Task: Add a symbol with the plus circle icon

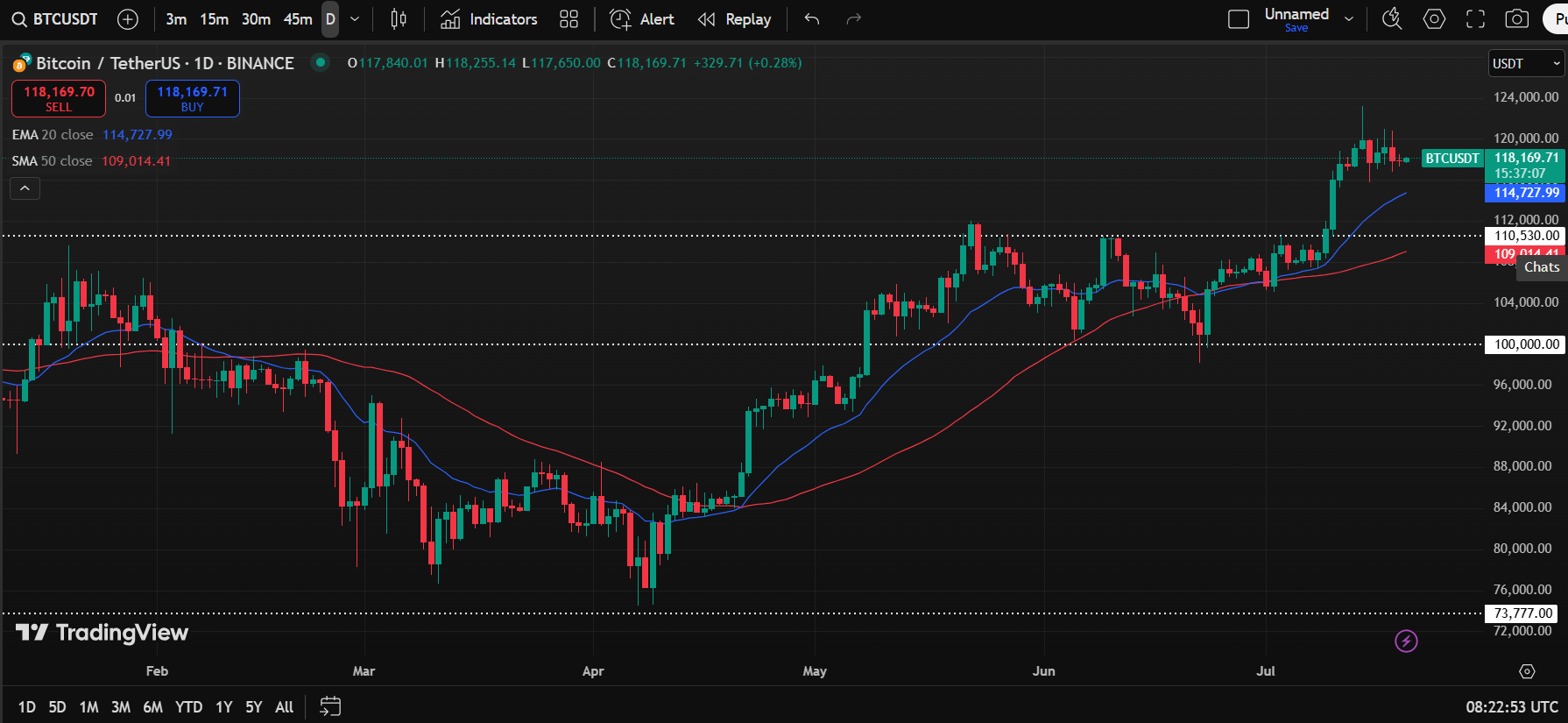Action: tap(128, 19)
